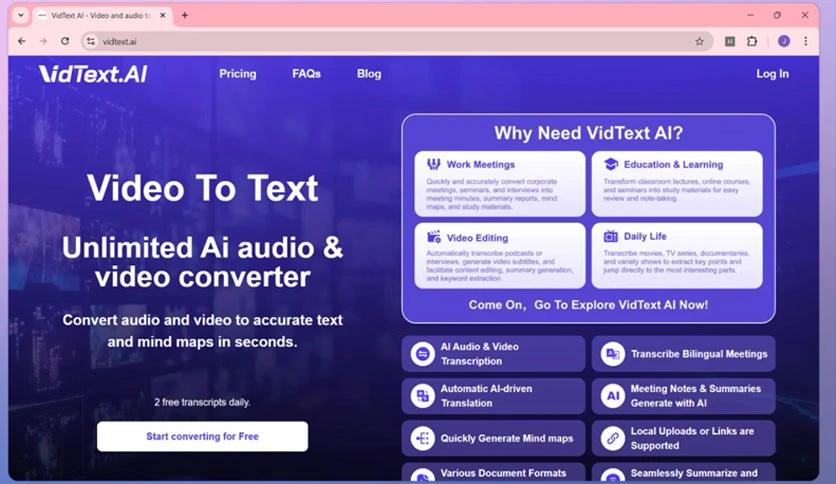Select the Education & Learning card
Viewport: 836px width, 484px height.
676,183
